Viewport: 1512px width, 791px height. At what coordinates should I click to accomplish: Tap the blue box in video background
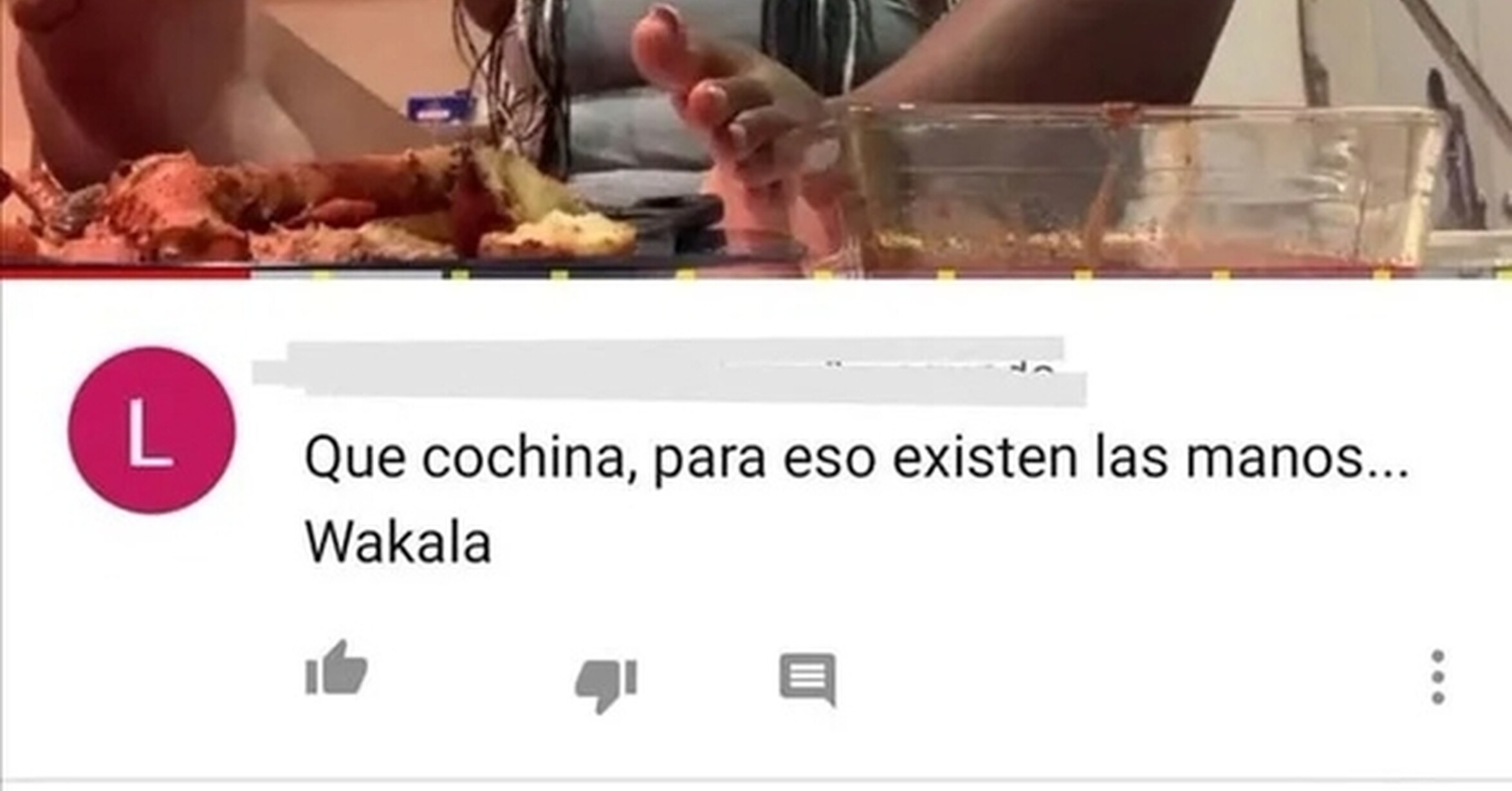(440, 107)
